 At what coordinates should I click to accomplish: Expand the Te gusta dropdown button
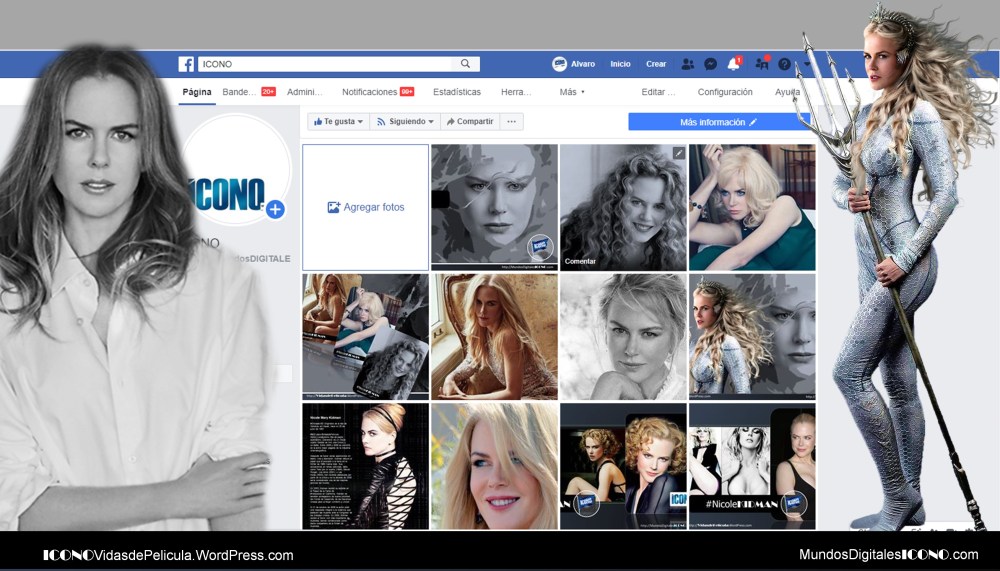click(338, 121)
